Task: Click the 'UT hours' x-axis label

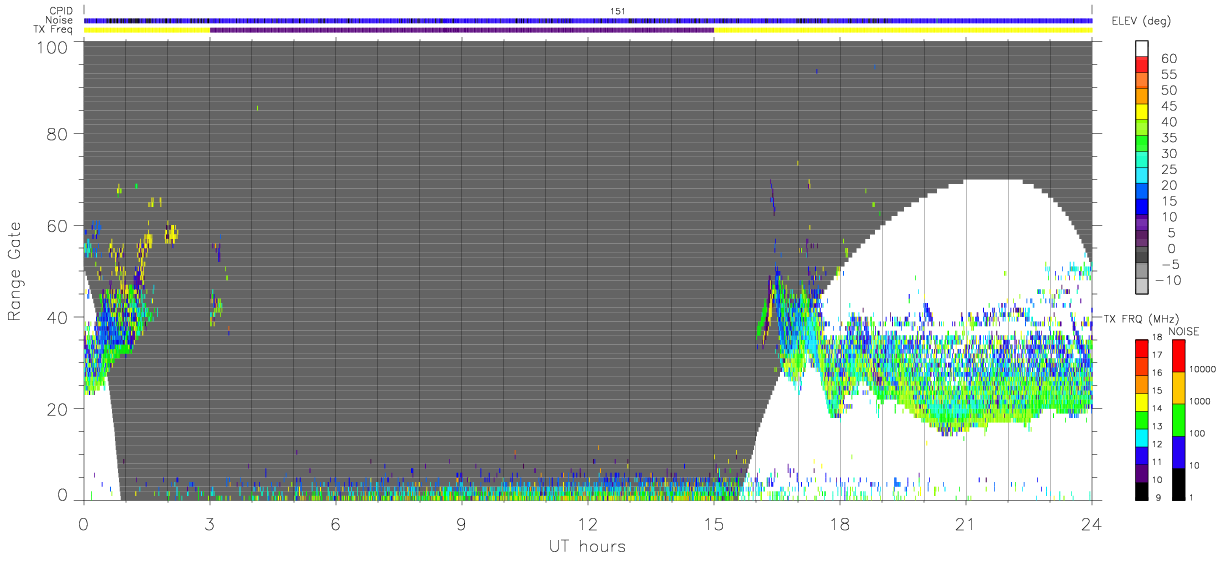Action: pyautogui.click(x=587, y=546)
